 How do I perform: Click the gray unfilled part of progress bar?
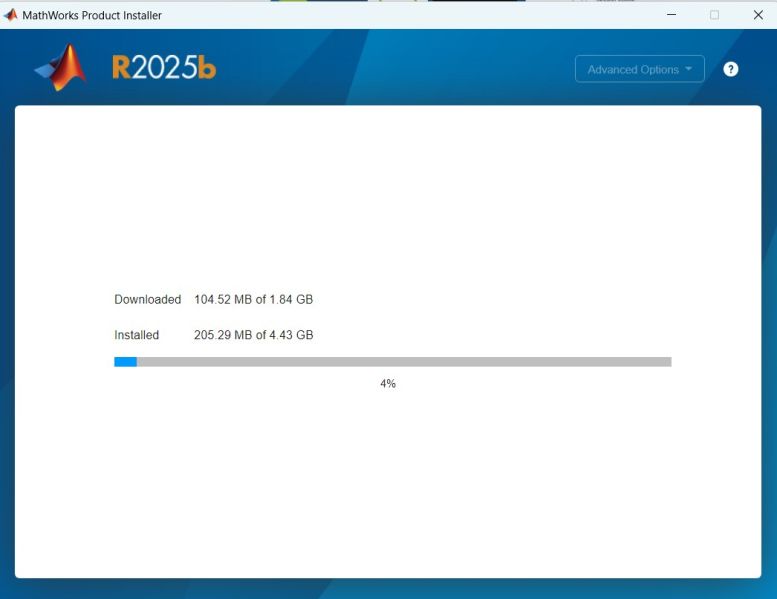pyautogui.click(x=400, y=362)
